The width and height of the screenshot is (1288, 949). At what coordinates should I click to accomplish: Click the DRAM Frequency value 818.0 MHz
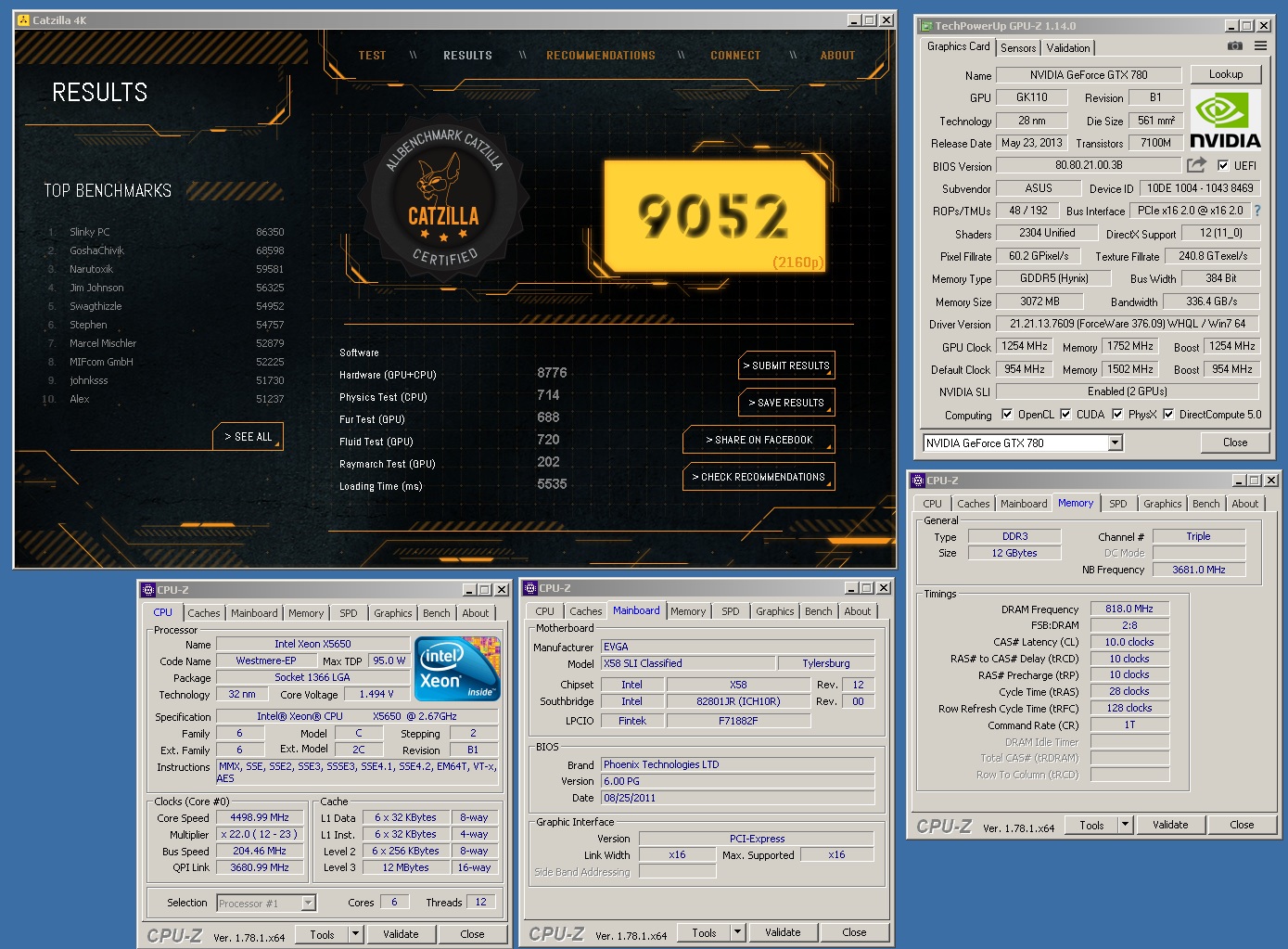(x=1129, y=609)
